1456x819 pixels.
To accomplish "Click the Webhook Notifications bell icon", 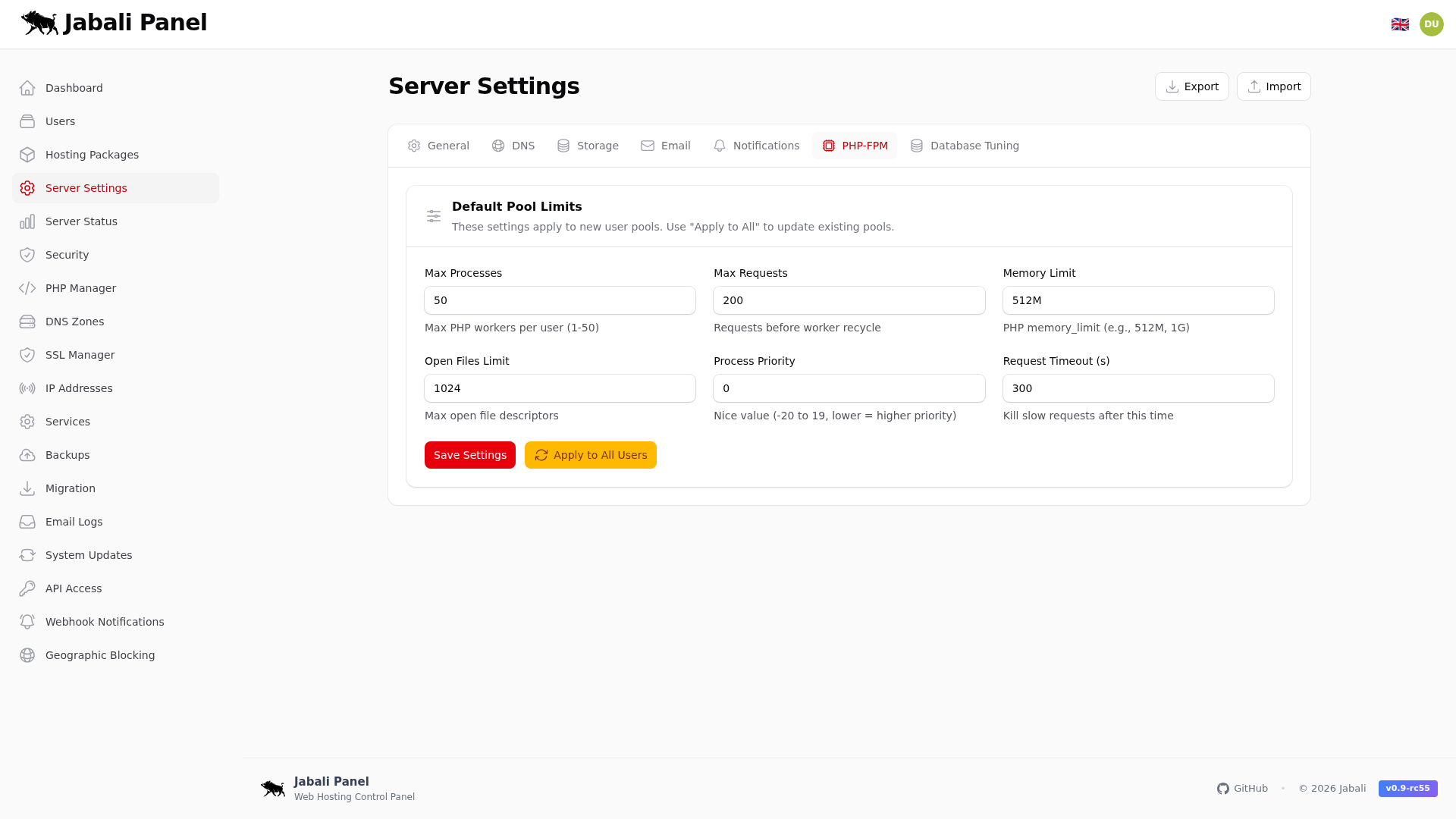I will (27, 622).
